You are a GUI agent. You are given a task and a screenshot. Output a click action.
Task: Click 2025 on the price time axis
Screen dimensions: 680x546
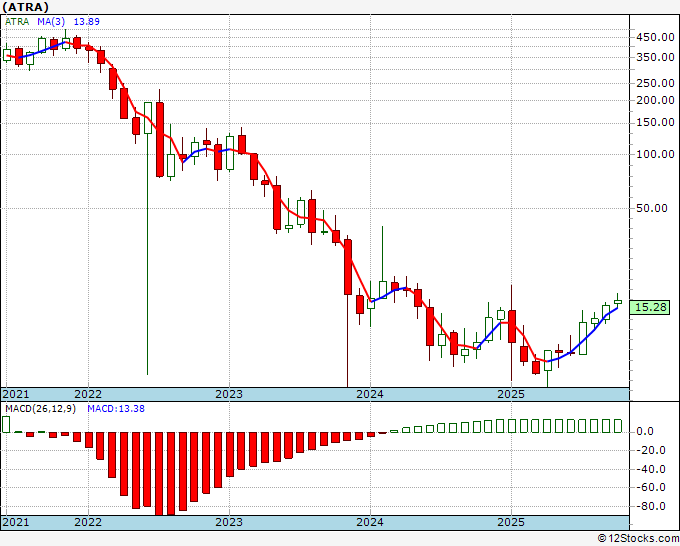point(511,394)
